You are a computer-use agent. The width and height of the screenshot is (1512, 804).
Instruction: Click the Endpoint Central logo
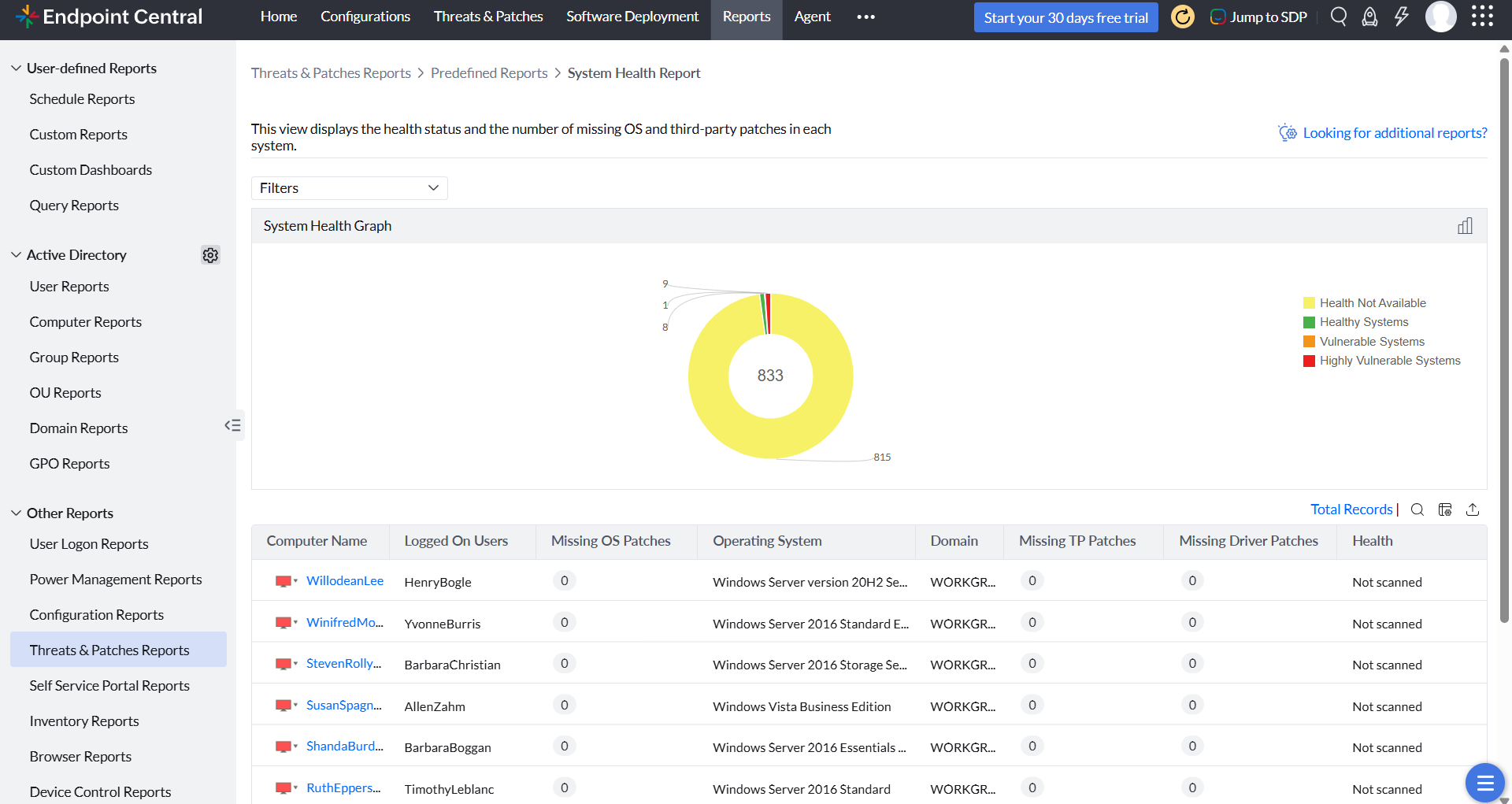(109, 17)
